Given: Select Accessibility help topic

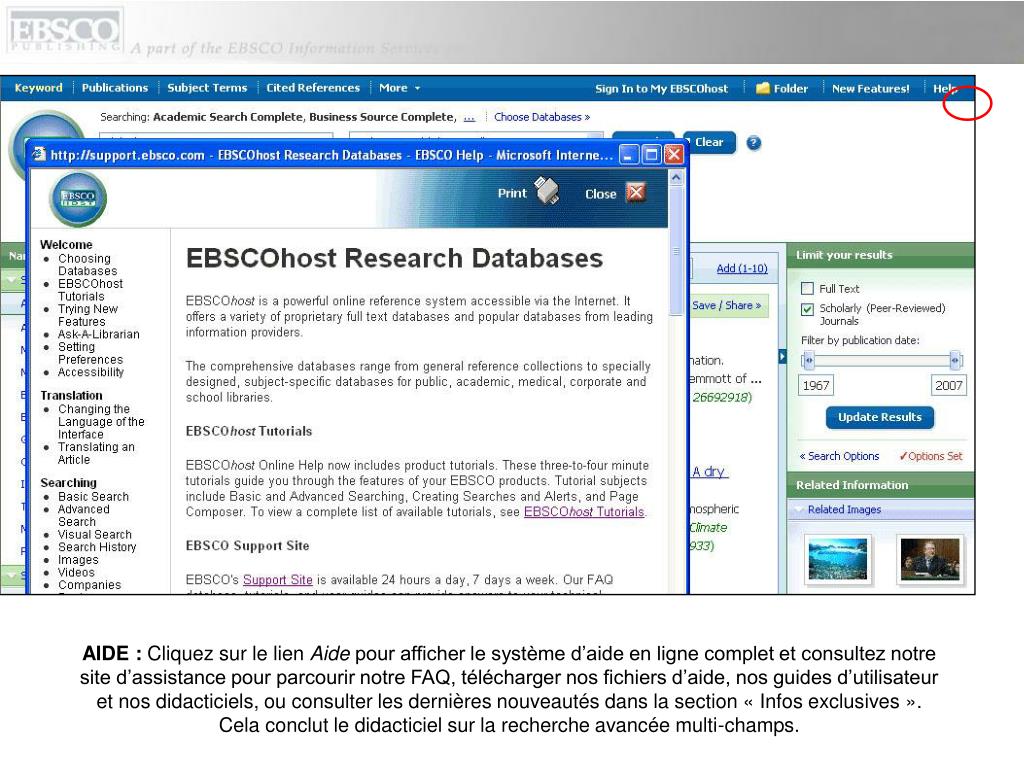Looking at the screenshot, I should point(91,372).
